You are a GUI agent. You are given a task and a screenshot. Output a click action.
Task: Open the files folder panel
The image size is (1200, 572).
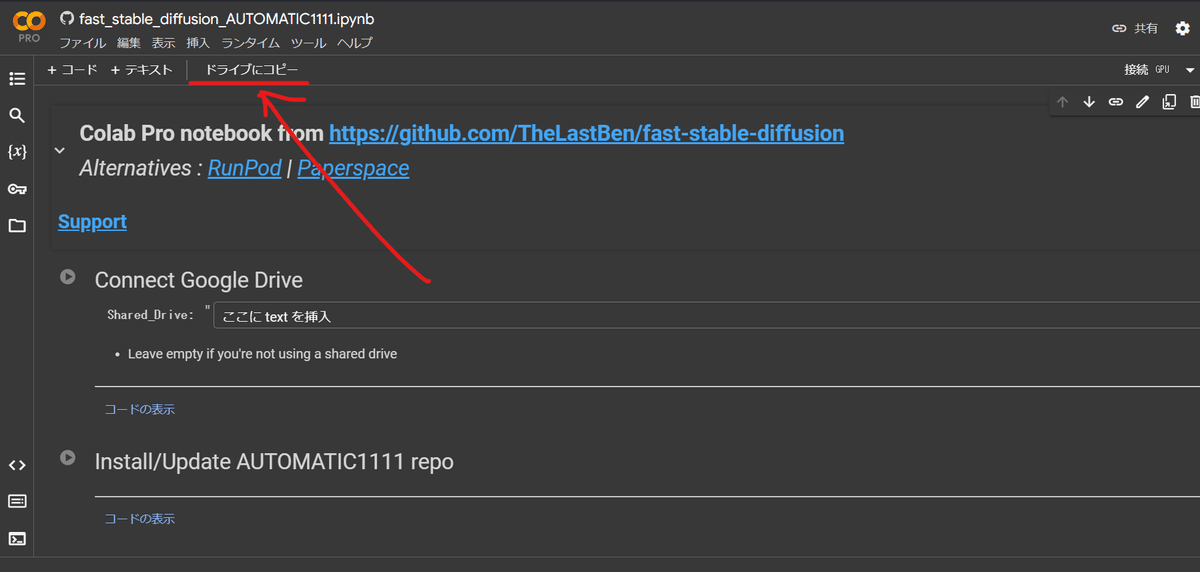[17, 226]
